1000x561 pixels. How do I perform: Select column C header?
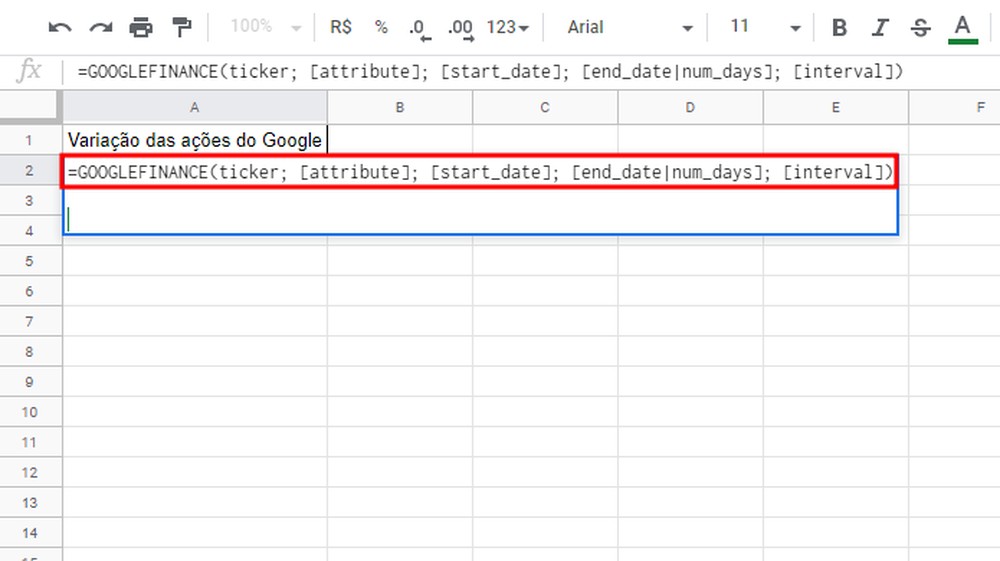545,107
